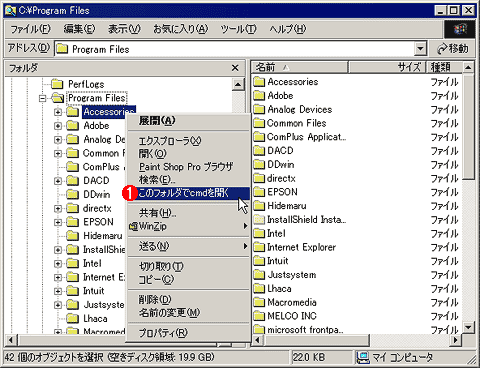Viewport: 480px width, 368px height.
Task: Choose Paint Shop Pro ブラウザ menu entry
Action: click(x=189, y=167)
